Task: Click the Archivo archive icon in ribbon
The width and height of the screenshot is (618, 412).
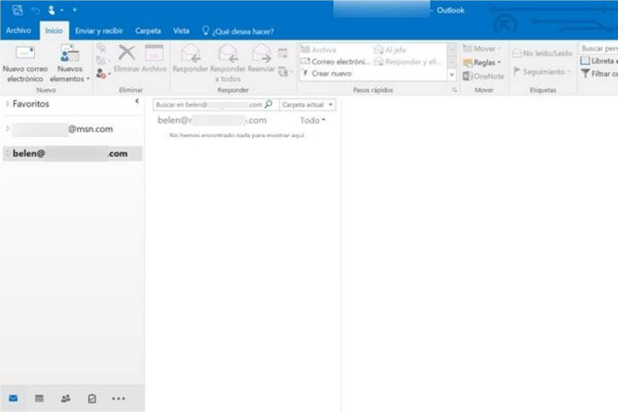Action: tap(154, 57)
